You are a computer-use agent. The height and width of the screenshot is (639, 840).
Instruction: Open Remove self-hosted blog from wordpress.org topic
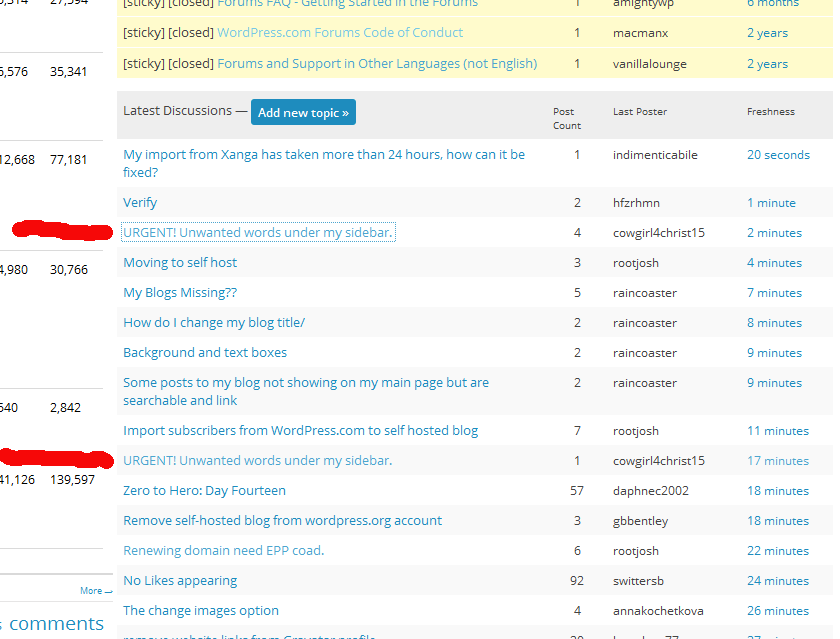(x=282, y=521)
